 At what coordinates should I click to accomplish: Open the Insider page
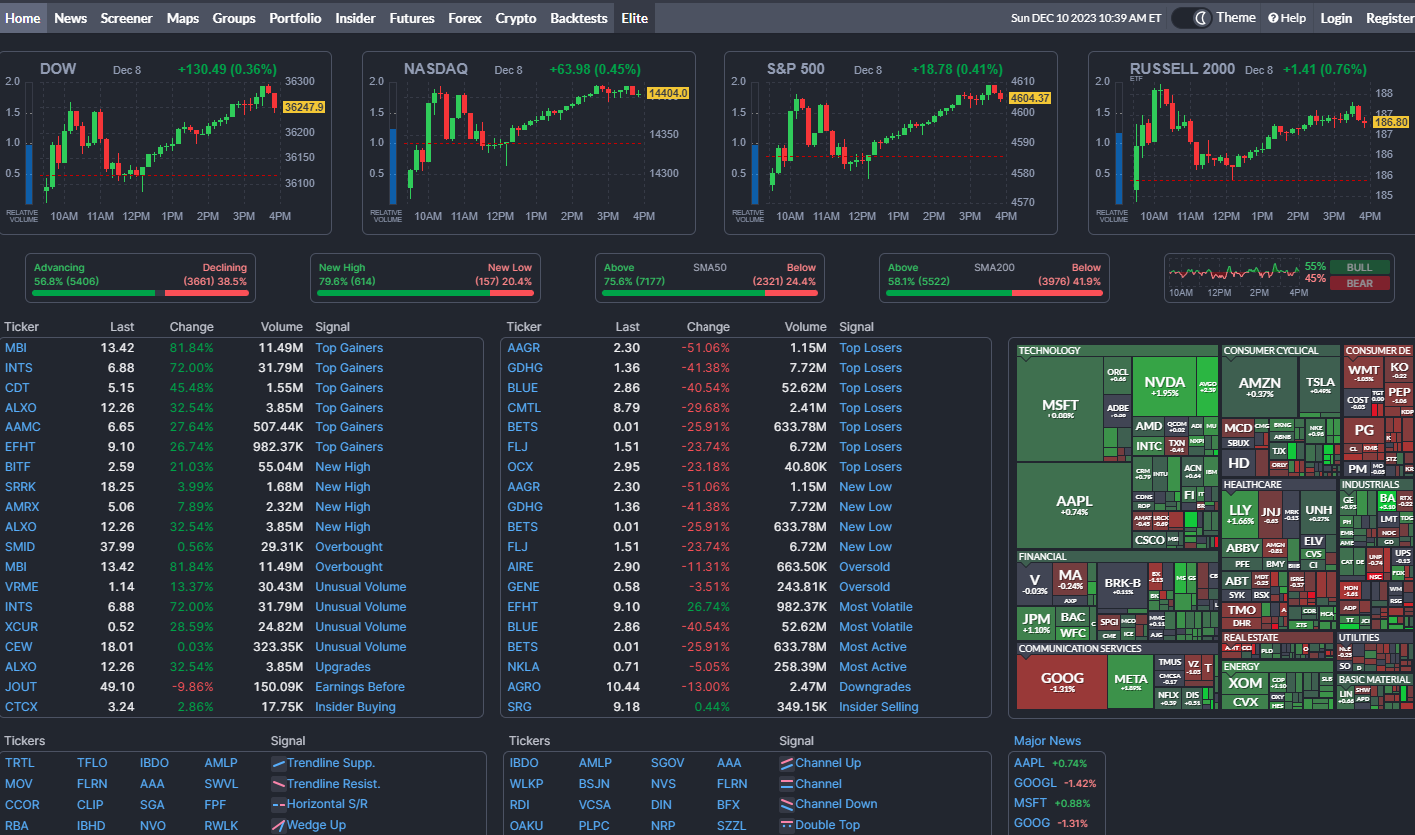click(355, 18)
